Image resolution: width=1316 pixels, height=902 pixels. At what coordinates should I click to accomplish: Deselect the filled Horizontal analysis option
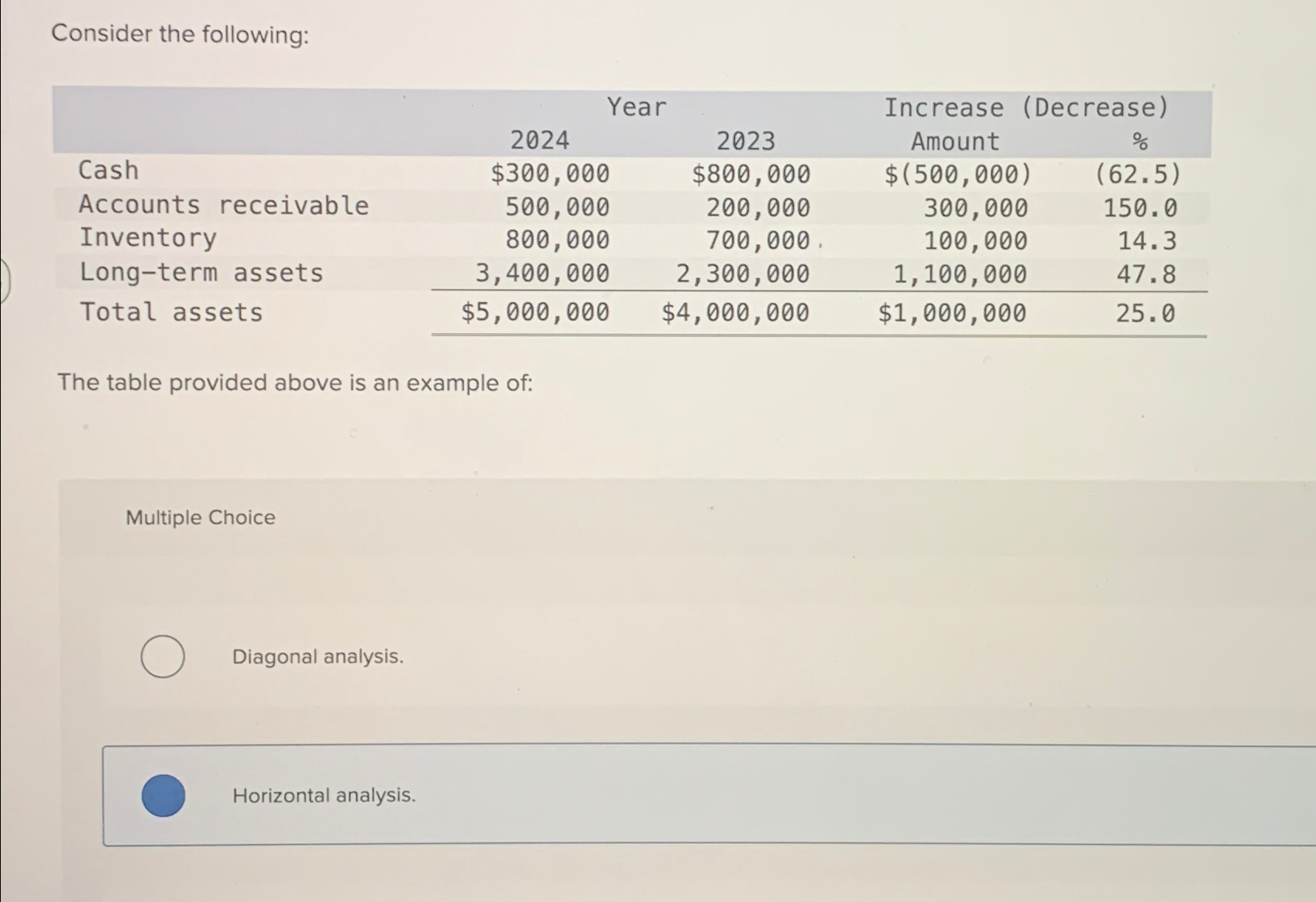(x=163, y=795)
